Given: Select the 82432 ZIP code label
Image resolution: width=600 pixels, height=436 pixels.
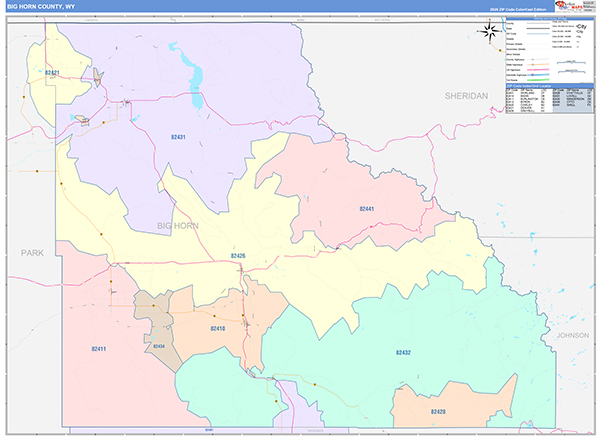Looking at the screenshot, I should pyautogui.click(x=403, y=353).
